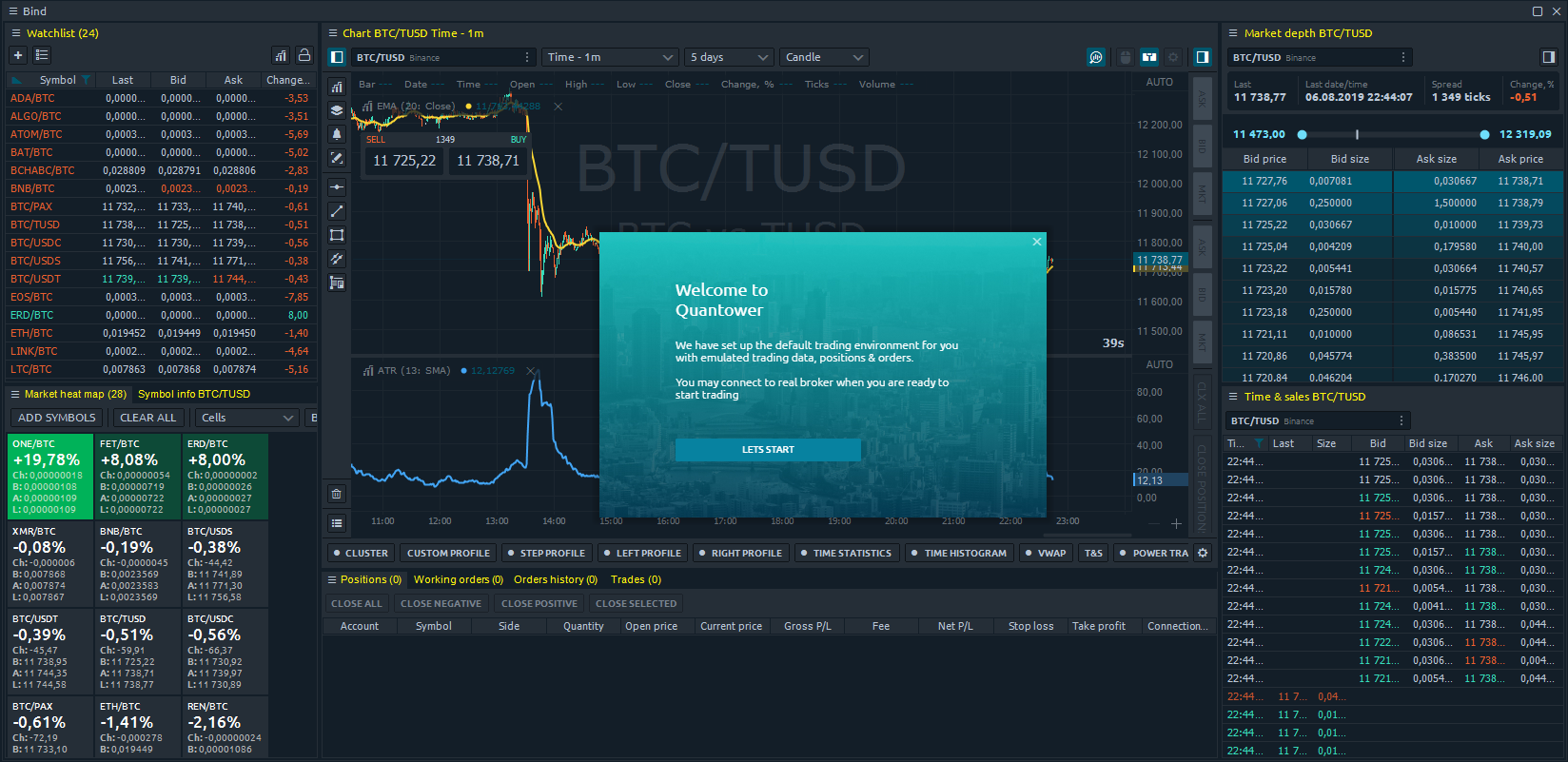Image resolution: width=1568 pixels, height=762 pixels.
Task: Toggle the Cluster volume tool
Action: click(361, 553)
